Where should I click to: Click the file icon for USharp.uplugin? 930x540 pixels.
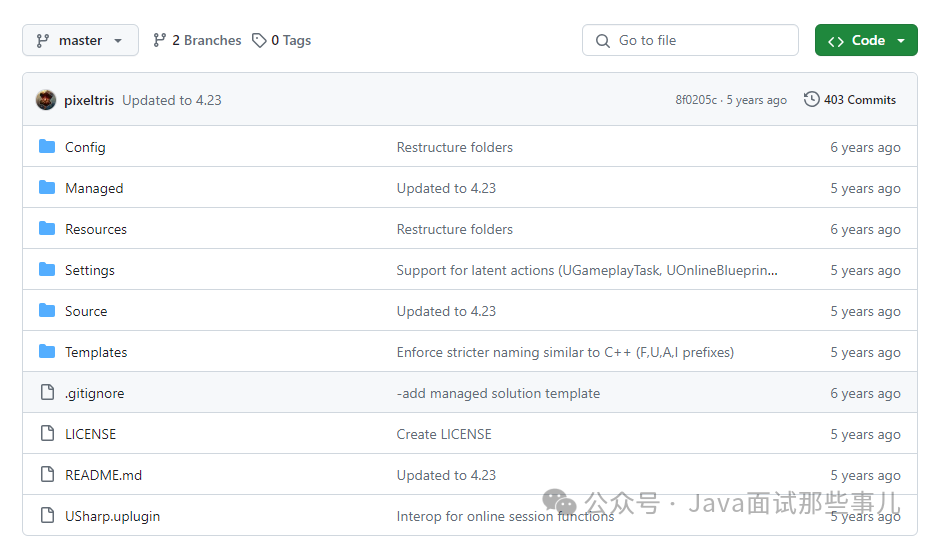pos(47,515)
